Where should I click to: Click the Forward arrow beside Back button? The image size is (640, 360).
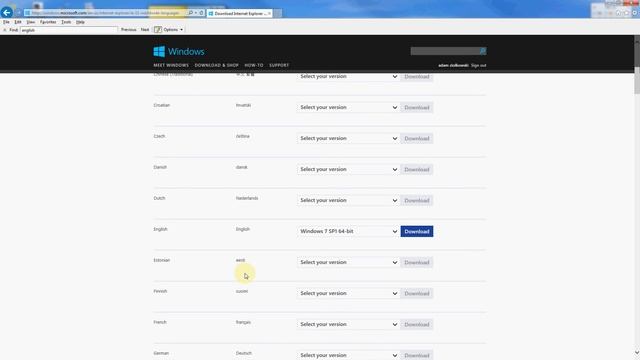(18, 13)
